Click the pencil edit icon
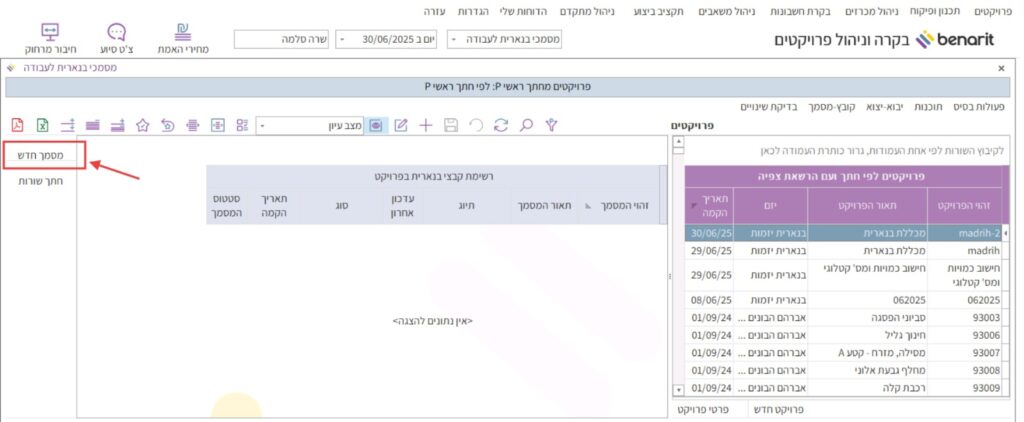The width and height of the screenshot is (1024, 422). point(401,126)
